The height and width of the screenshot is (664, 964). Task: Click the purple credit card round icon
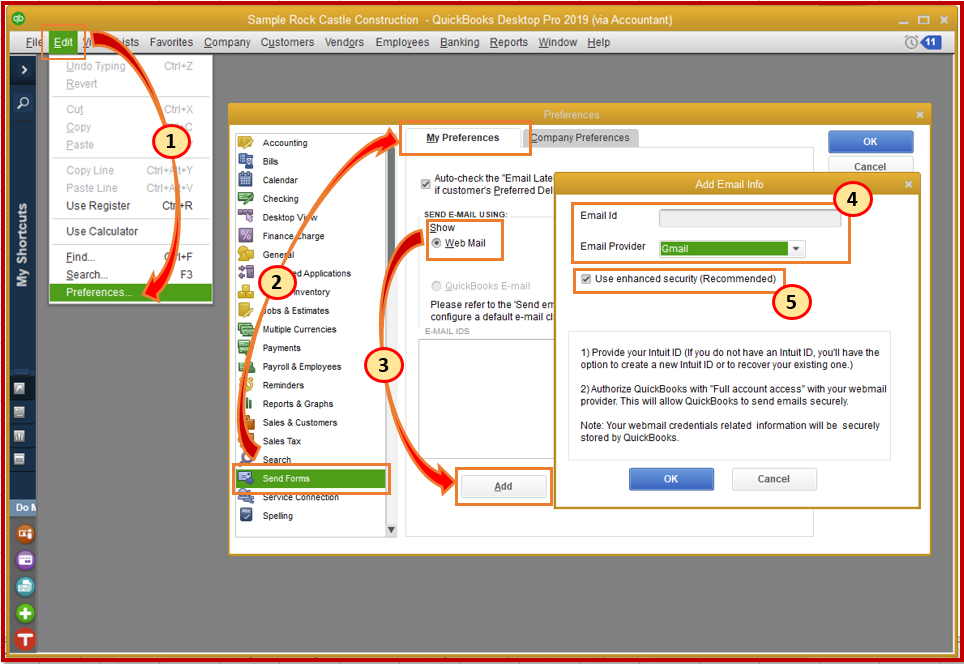25,560
